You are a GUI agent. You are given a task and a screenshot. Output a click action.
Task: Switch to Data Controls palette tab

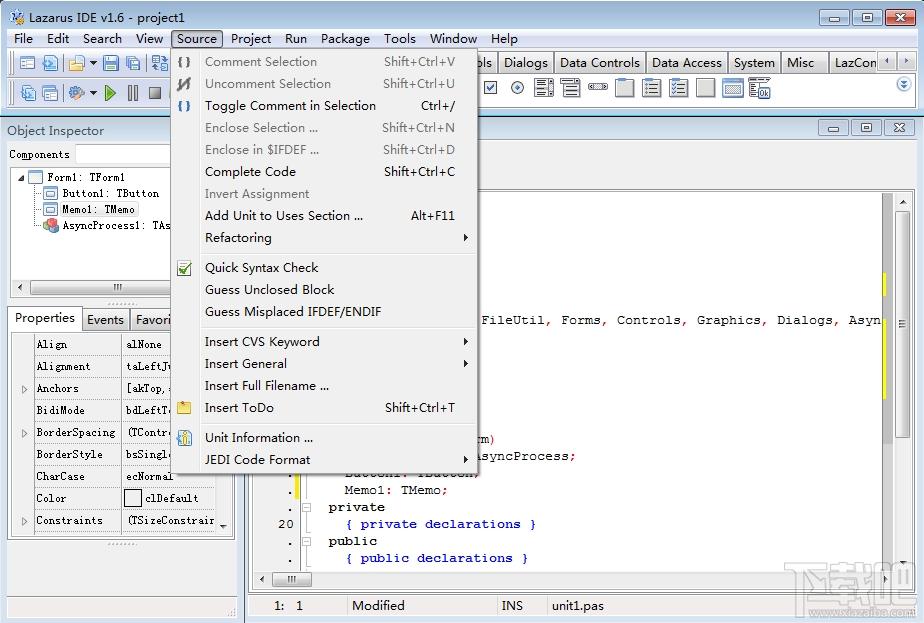point(599,62)
